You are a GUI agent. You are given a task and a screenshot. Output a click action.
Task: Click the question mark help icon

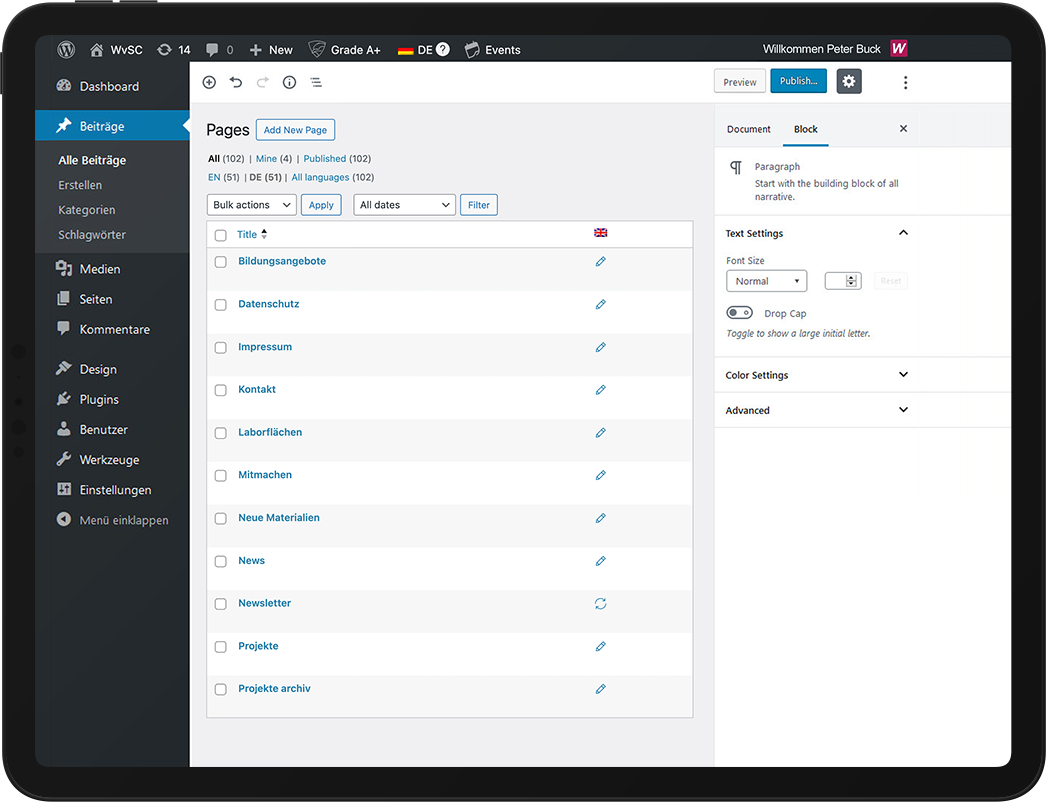[x=443, y=49]
